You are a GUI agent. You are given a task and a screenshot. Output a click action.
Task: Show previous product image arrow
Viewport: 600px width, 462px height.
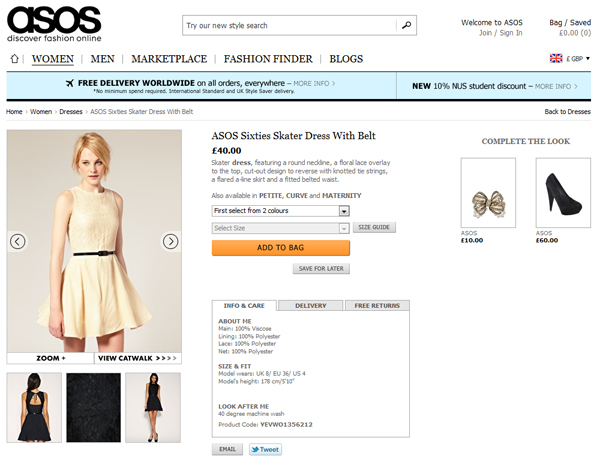(x=18, y=242)
